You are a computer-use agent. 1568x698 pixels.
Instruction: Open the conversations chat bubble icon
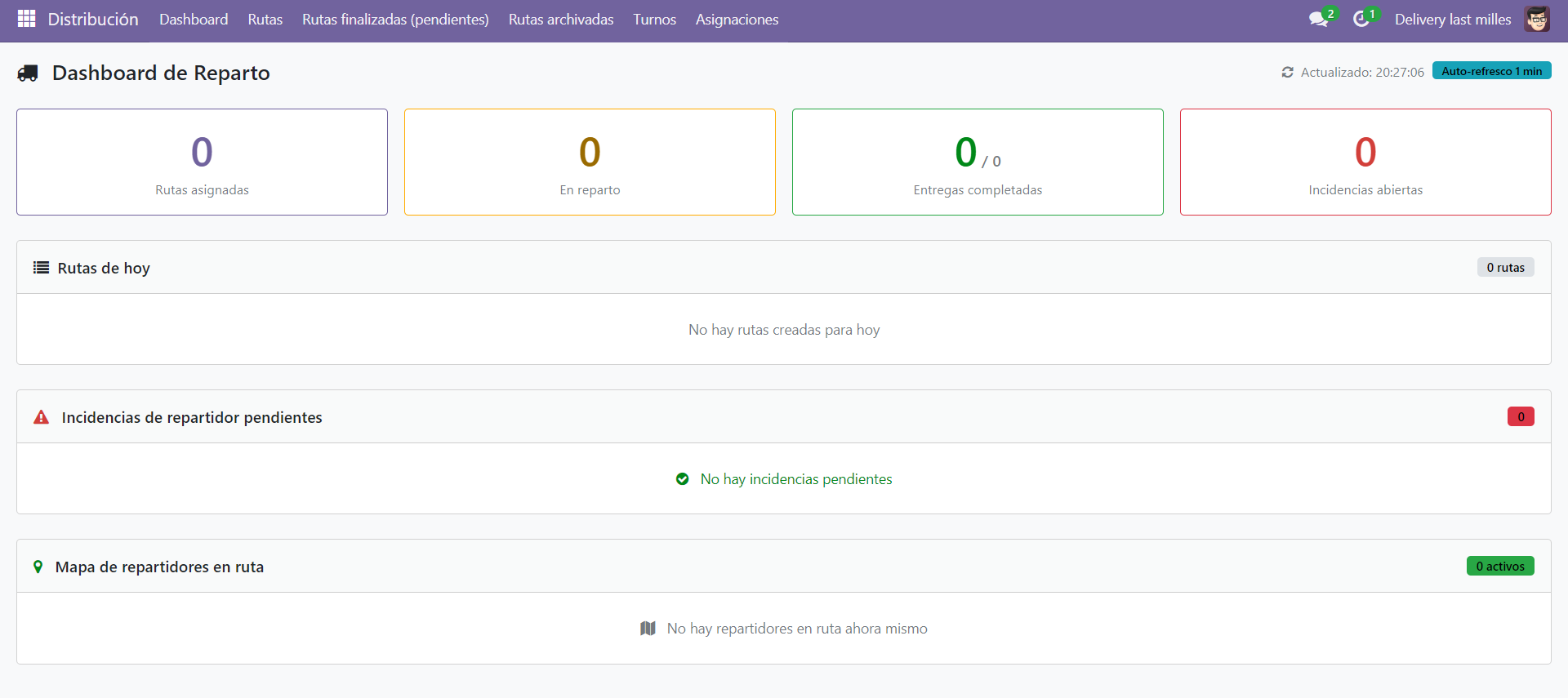[1318, 19]
